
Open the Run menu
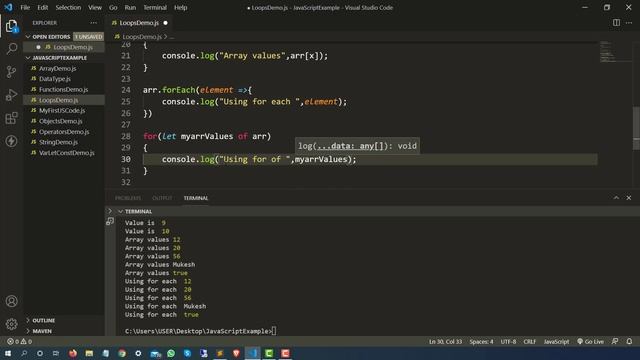130,7
